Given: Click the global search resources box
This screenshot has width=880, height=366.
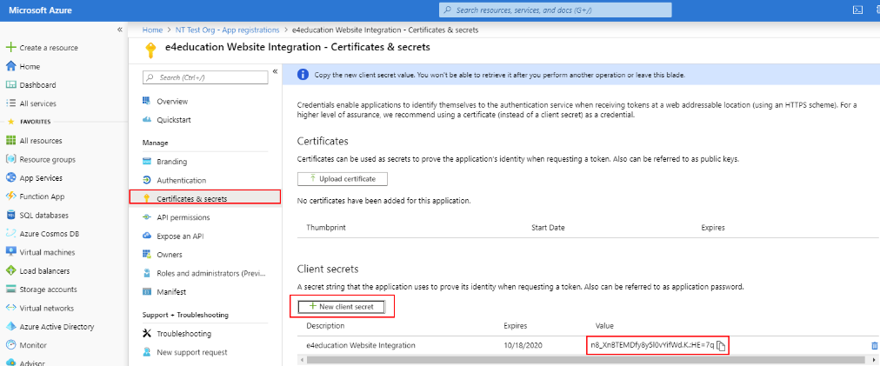Looking at the screenshot, I should pyautogui.click(x=555, y=10).
